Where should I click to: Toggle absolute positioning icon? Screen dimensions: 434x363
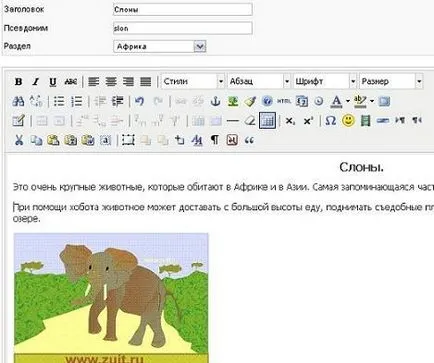(x=180, y=140)
